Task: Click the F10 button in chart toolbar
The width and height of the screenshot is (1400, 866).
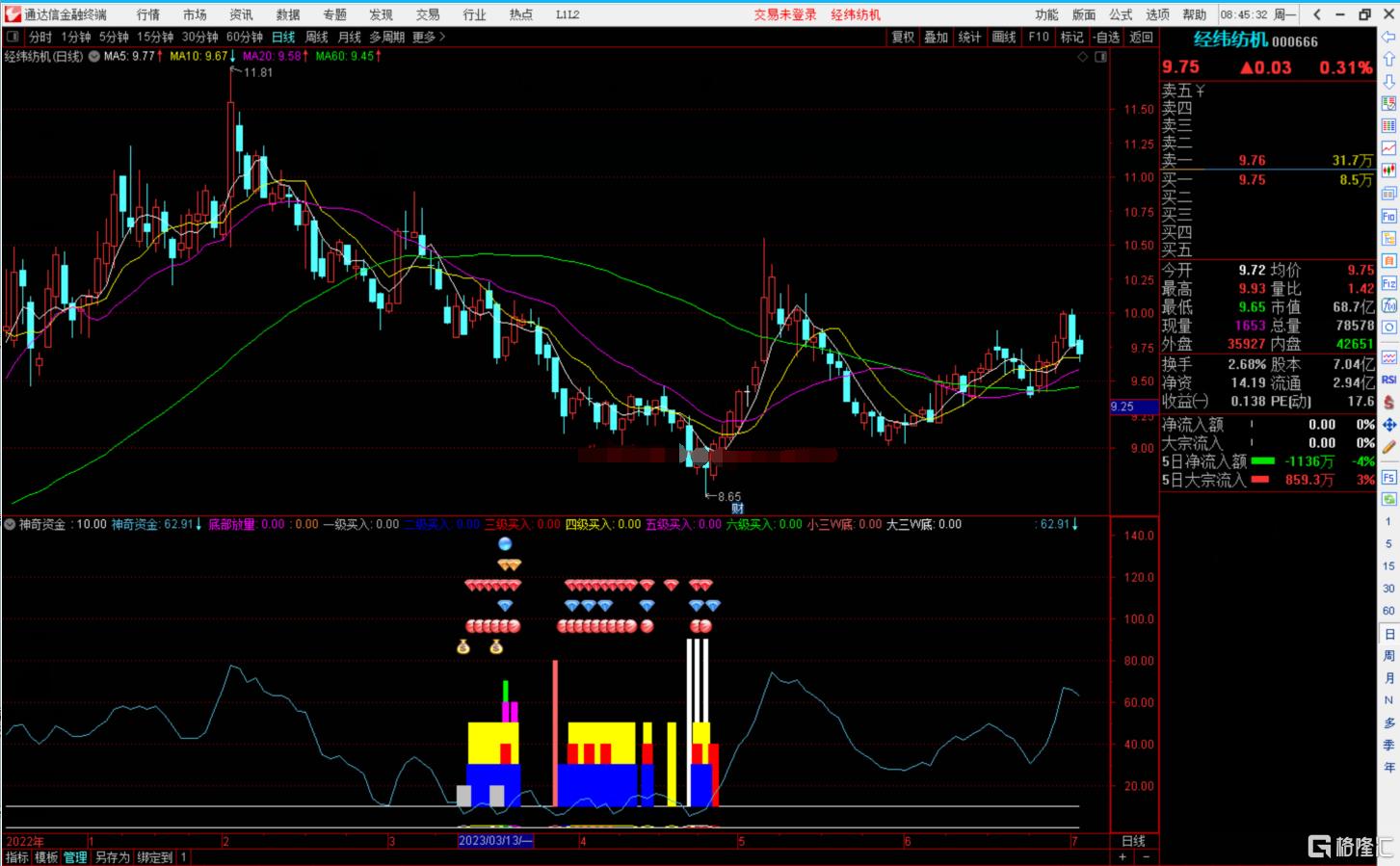Action: (1039, 37)
